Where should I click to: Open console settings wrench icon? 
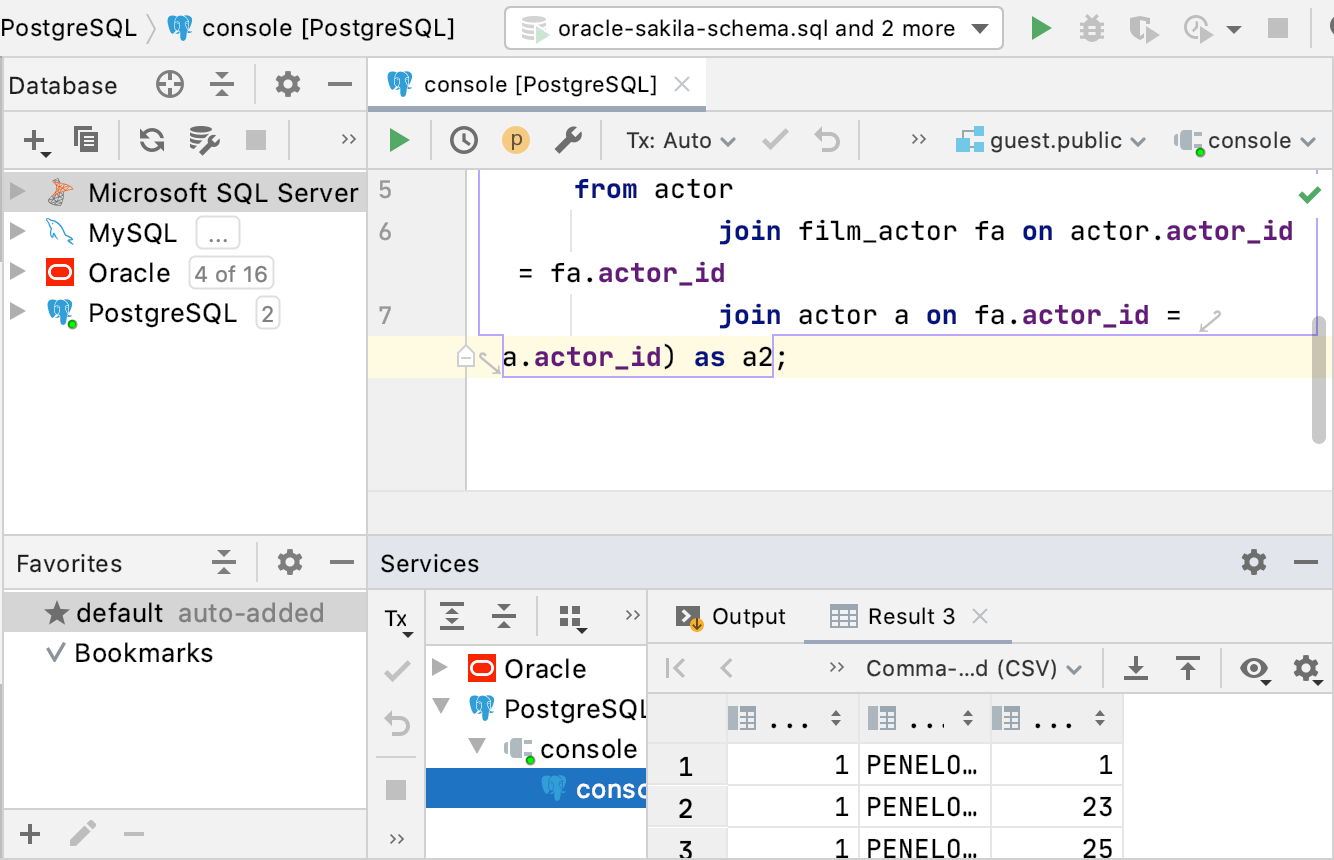click(568, 141)
